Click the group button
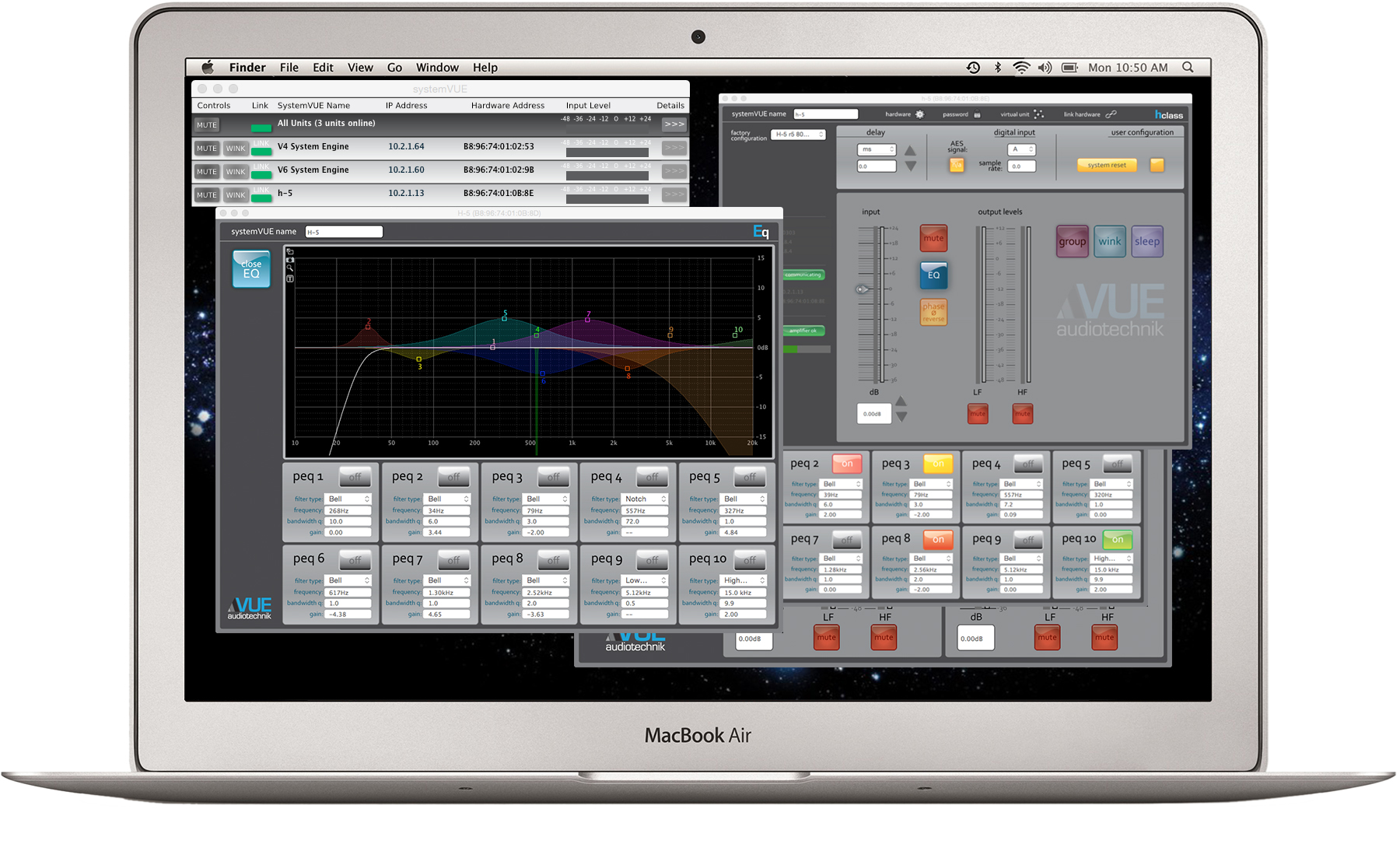The height and width of the screenshot is (865, 1400). [x=1072, y=241]
